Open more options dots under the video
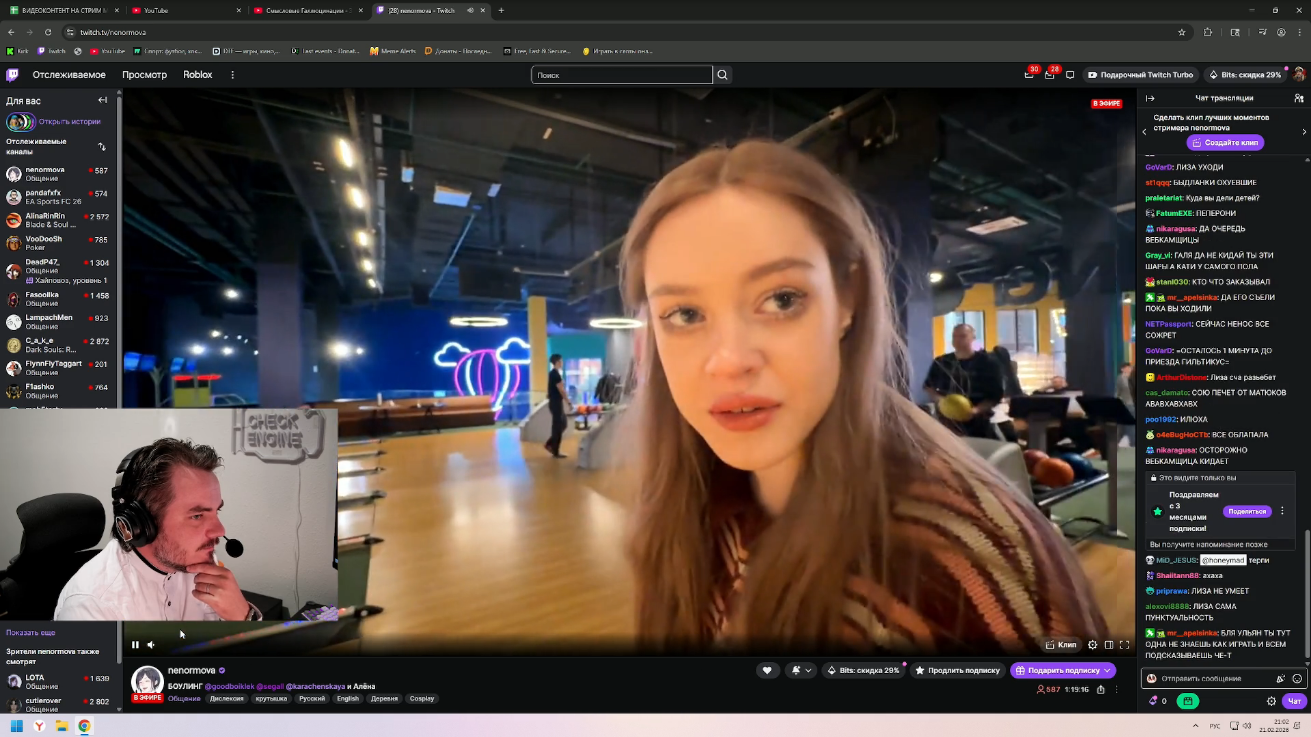The width and height of the screenshot is (1311, 737). coord(1117,689)
